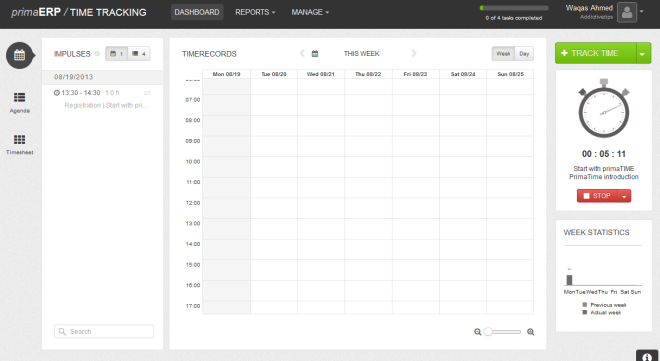Click the impulses Search field
The height and width of the screenshot is (361, 660).
(104, 332)
